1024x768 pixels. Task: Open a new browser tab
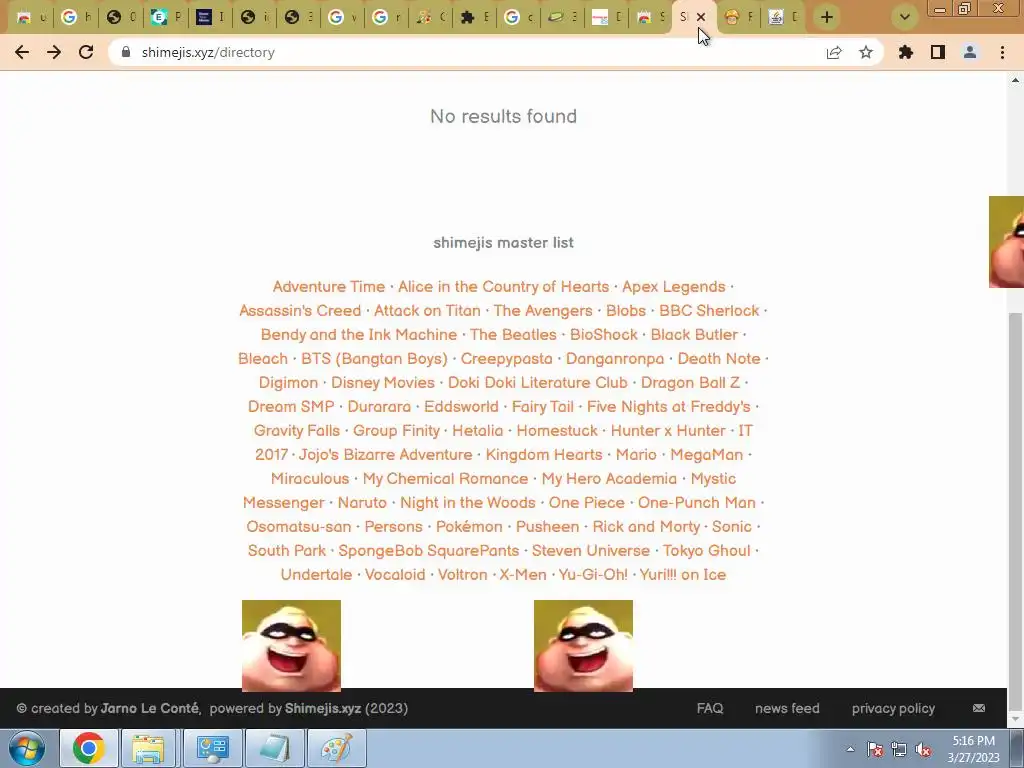point(827,17)
